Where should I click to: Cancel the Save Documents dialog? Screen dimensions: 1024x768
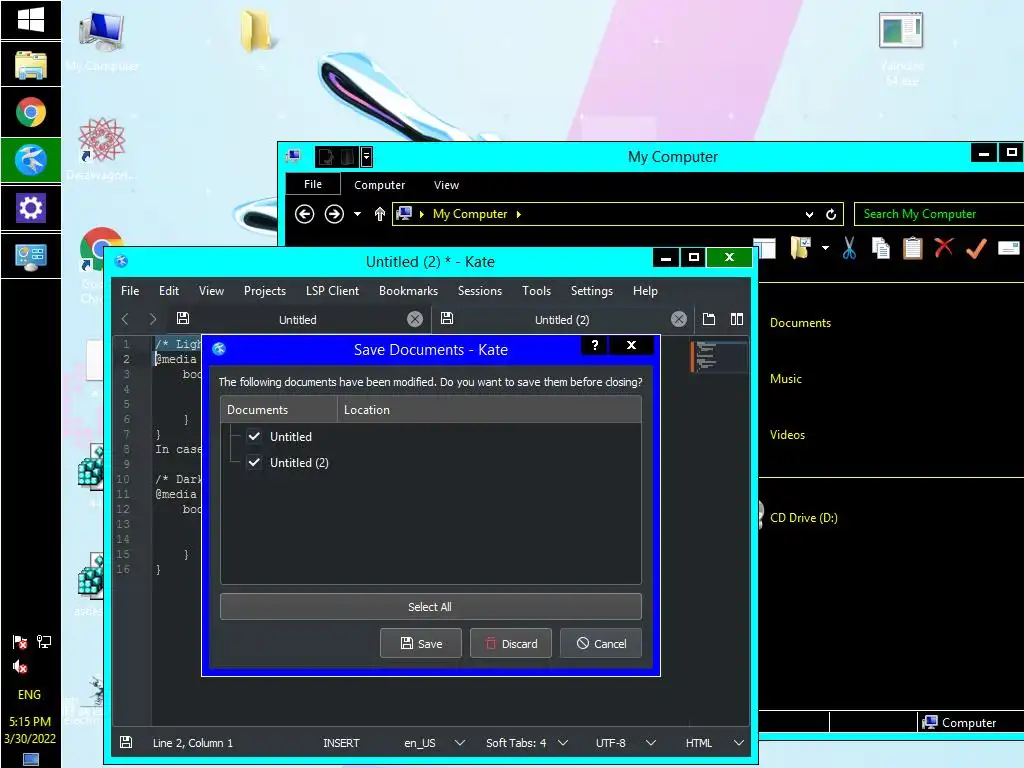pyautogui.click(x=601, y=643)
